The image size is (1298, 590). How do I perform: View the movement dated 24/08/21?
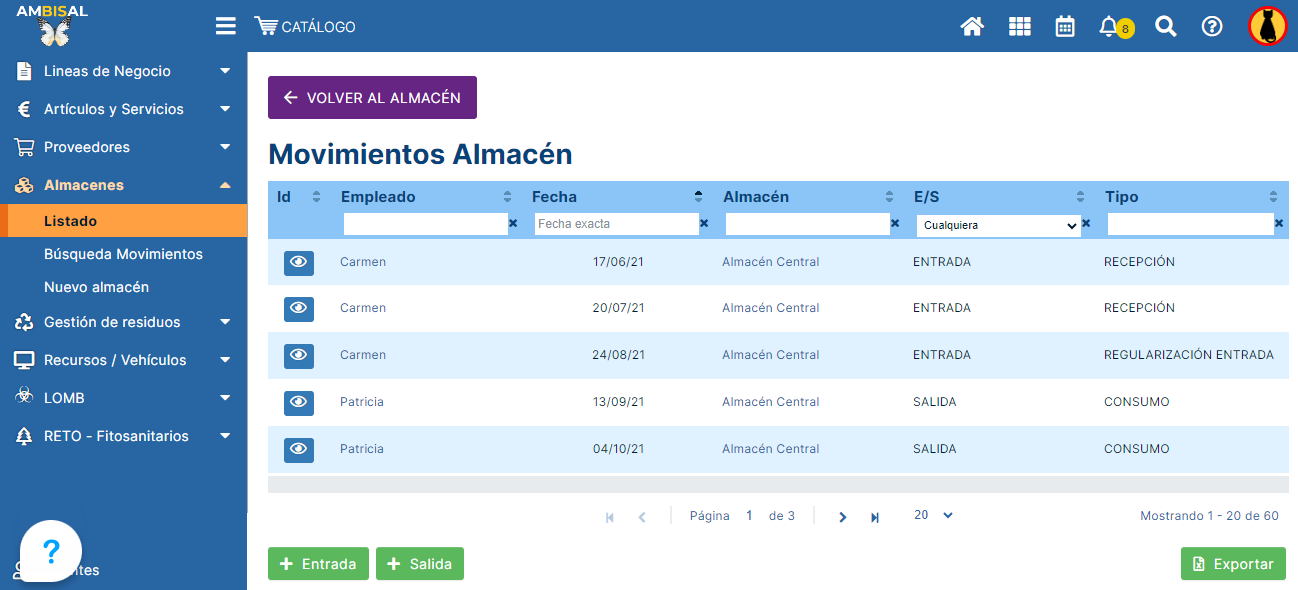pyautogui.click(x=298, y=355)
